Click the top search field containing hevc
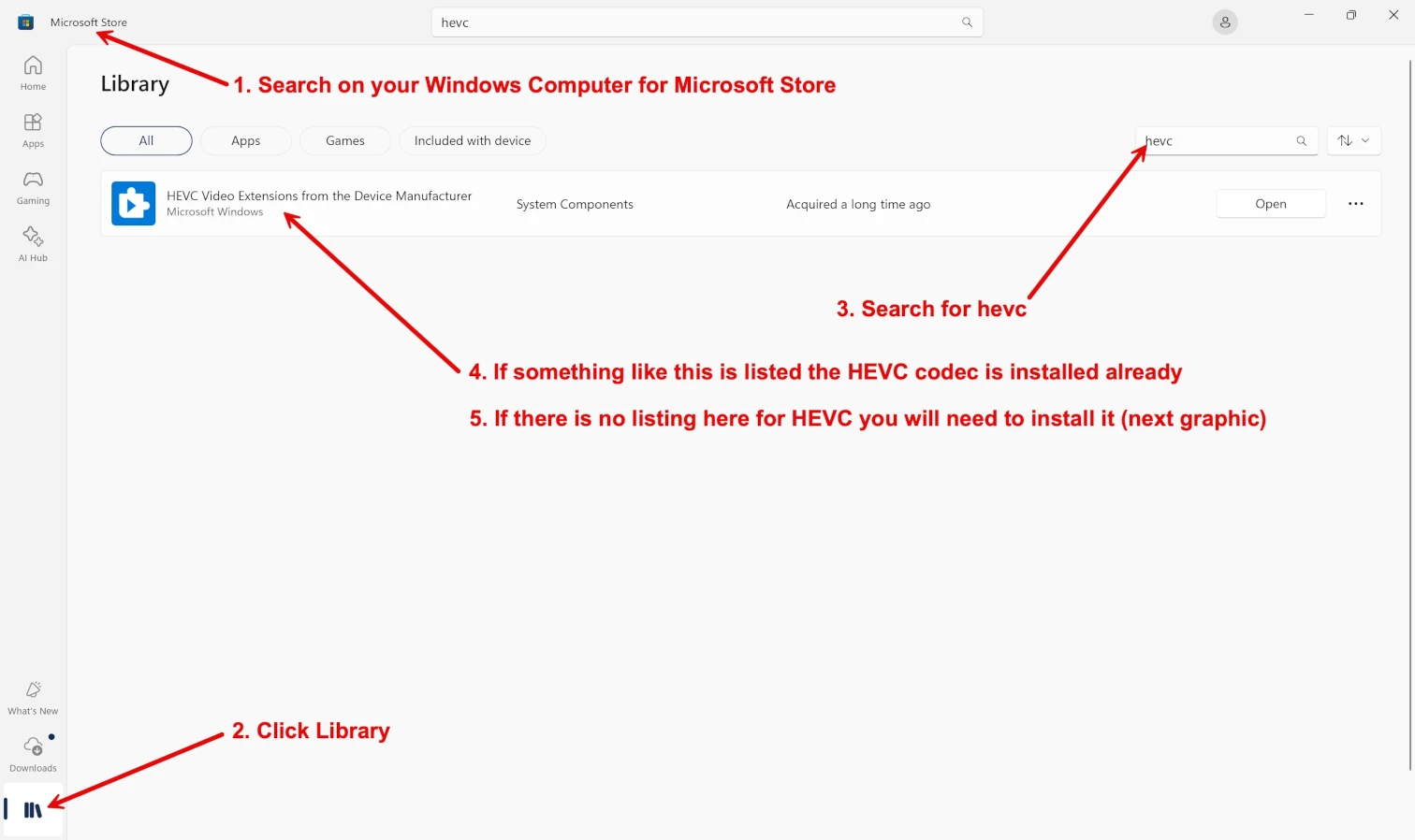1415x840 pixels. pos(707,22)
